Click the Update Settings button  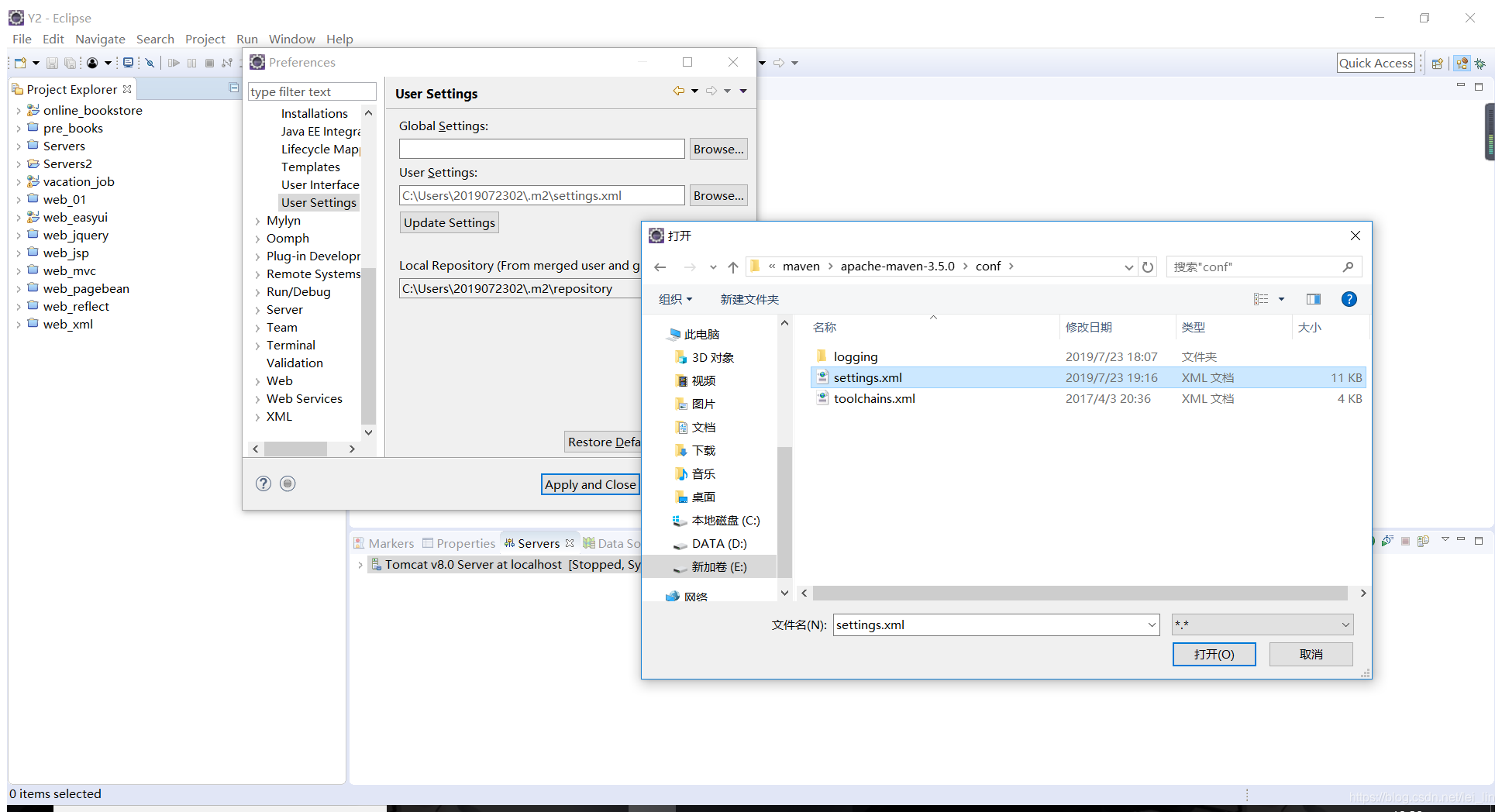449,223
